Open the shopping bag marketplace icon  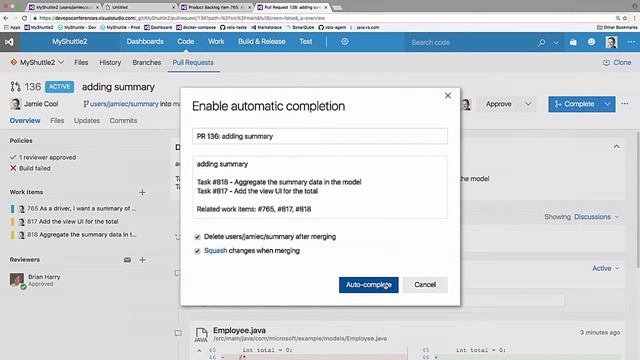click(x=573, y=42)
